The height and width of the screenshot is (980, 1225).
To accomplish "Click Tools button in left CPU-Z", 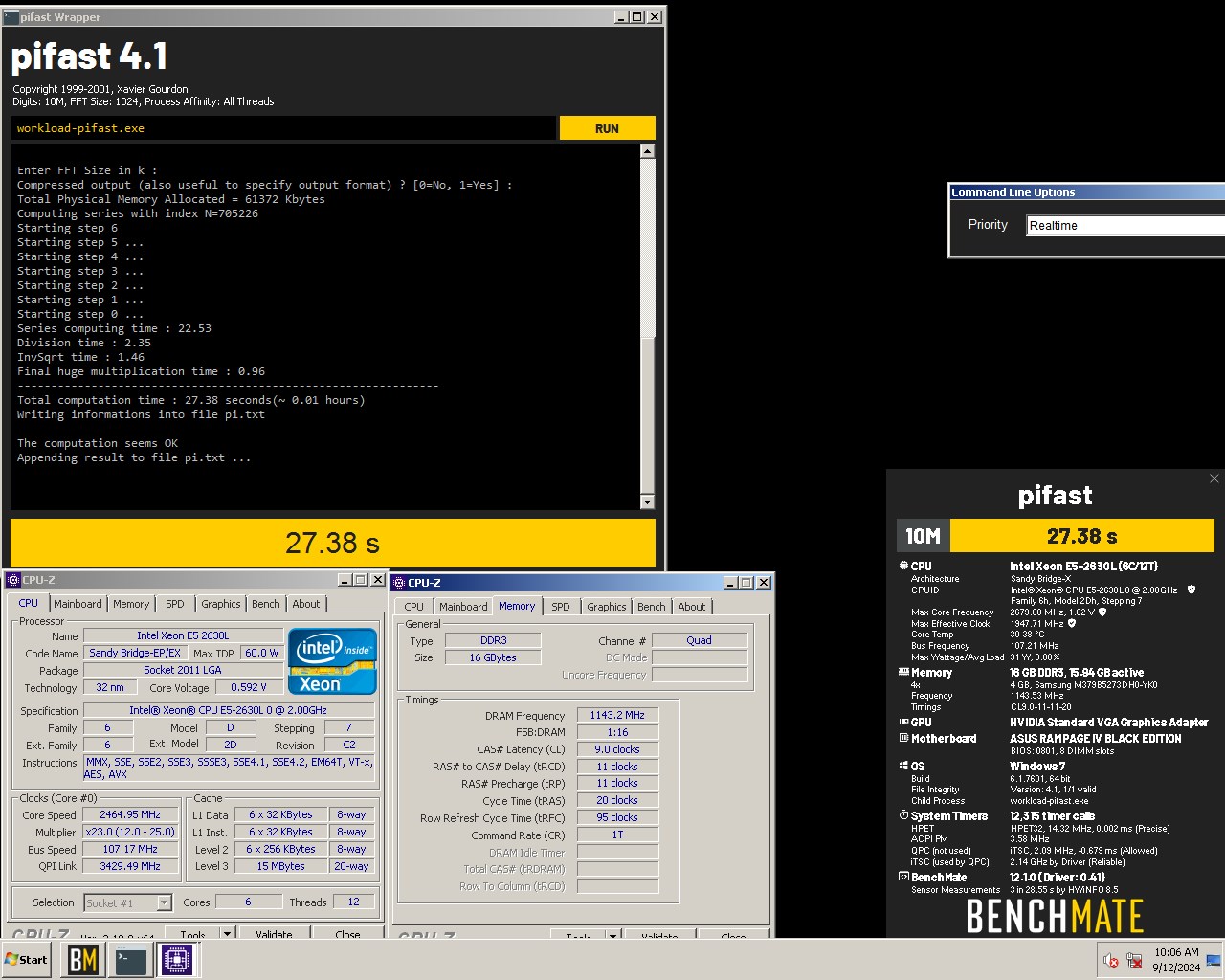I will pyautogui.click(x=192, y=934).
